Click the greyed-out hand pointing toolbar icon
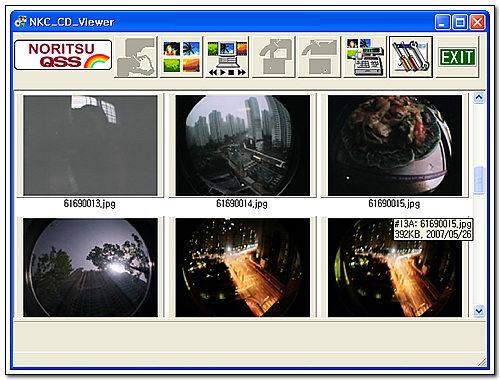 click(x=136, y=57)
